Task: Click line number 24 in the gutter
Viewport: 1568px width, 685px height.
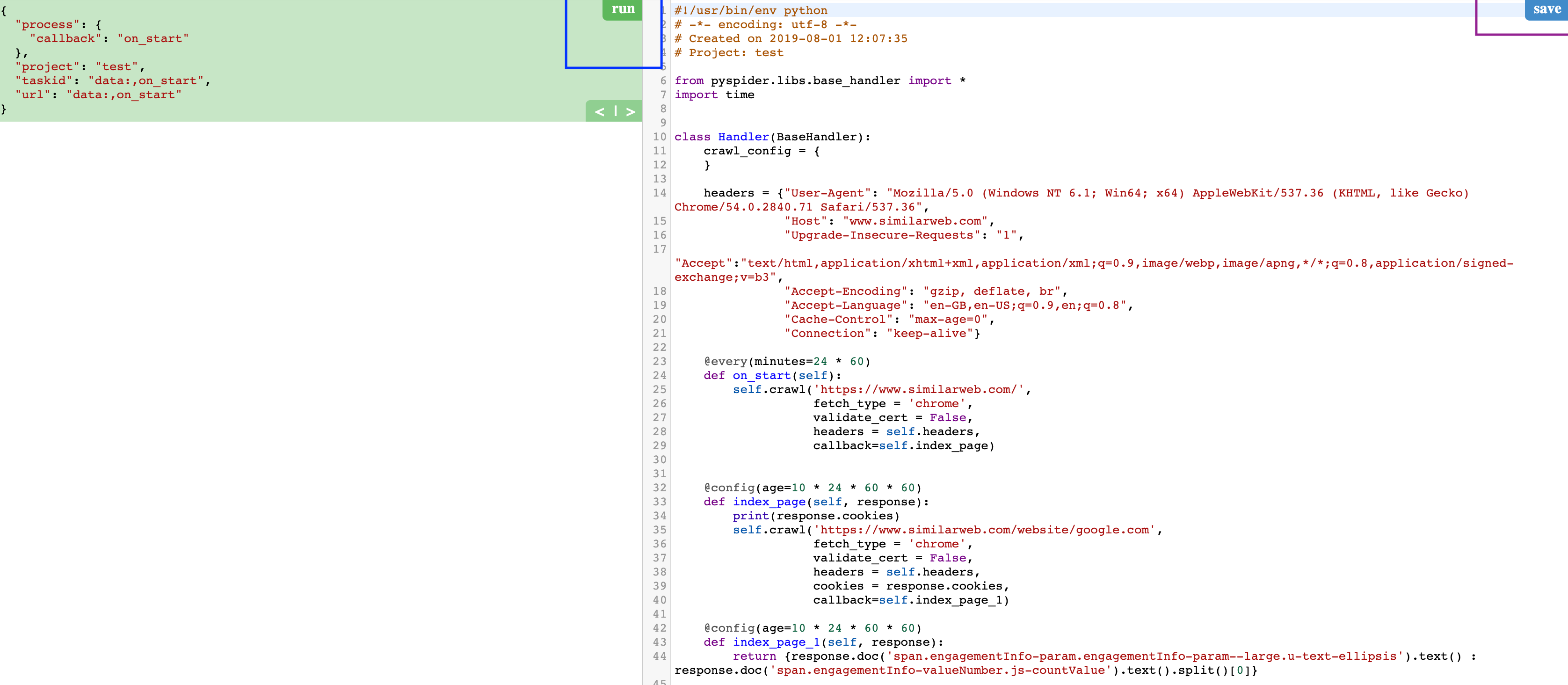Action: 659,375
